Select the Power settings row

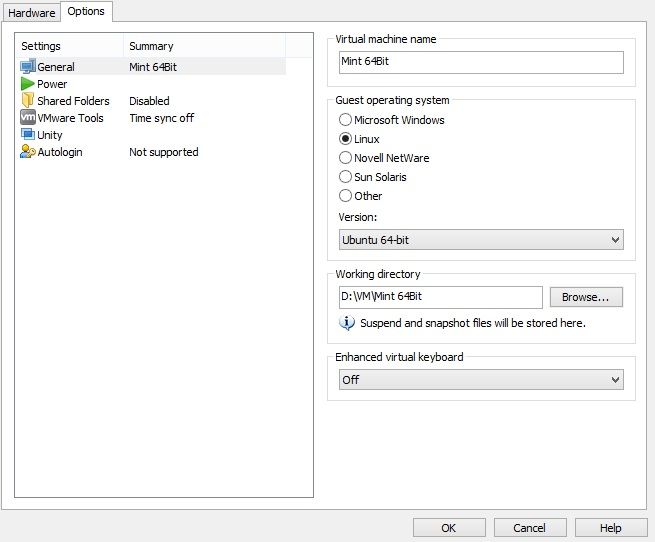click(152, 84)
